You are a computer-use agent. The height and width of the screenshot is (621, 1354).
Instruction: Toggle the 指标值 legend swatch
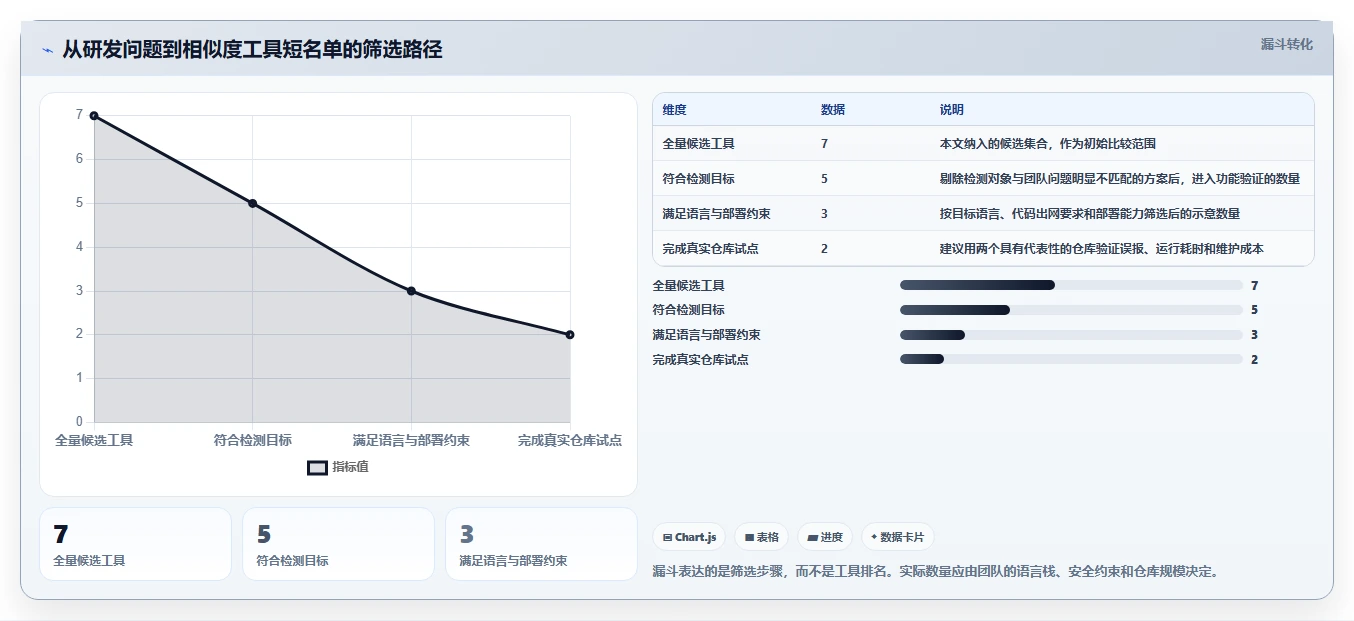tap(317, 467)
